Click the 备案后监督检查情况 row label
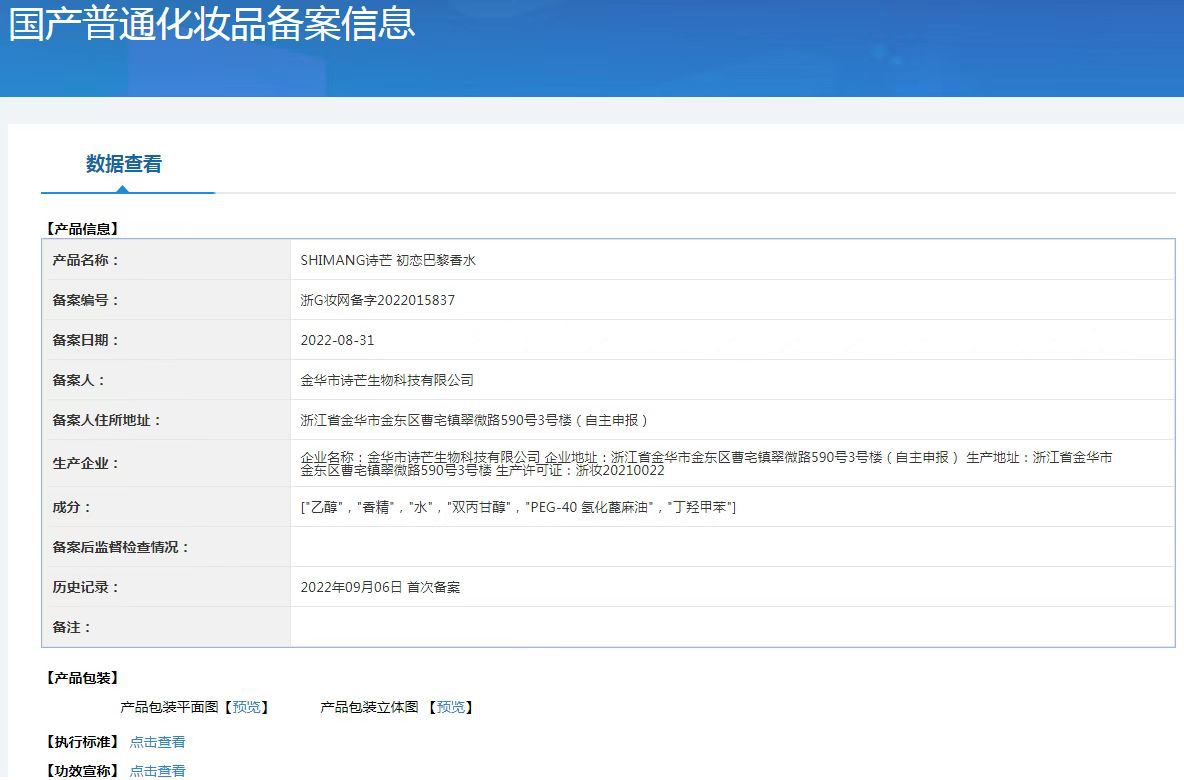 [121, 547]
